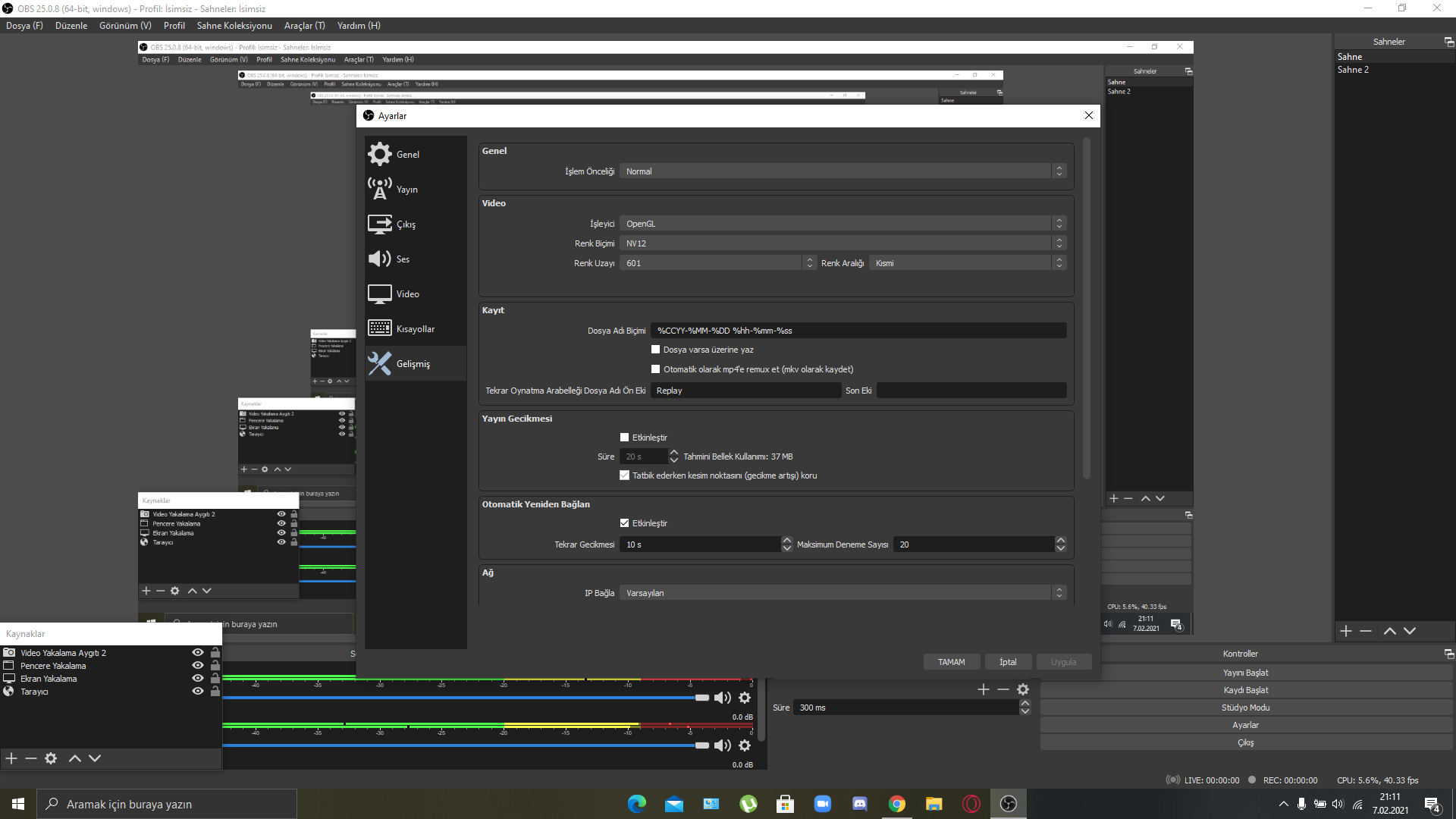Add a new scene with the plus icon
The image size is (1456, 819).
pos(1346,631)
